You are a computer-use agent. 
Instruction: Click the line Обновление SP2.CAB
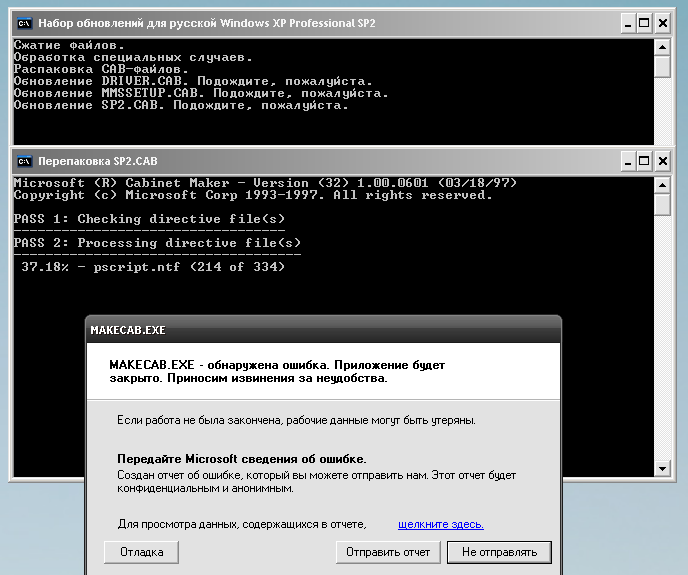(x=181, y=105)
